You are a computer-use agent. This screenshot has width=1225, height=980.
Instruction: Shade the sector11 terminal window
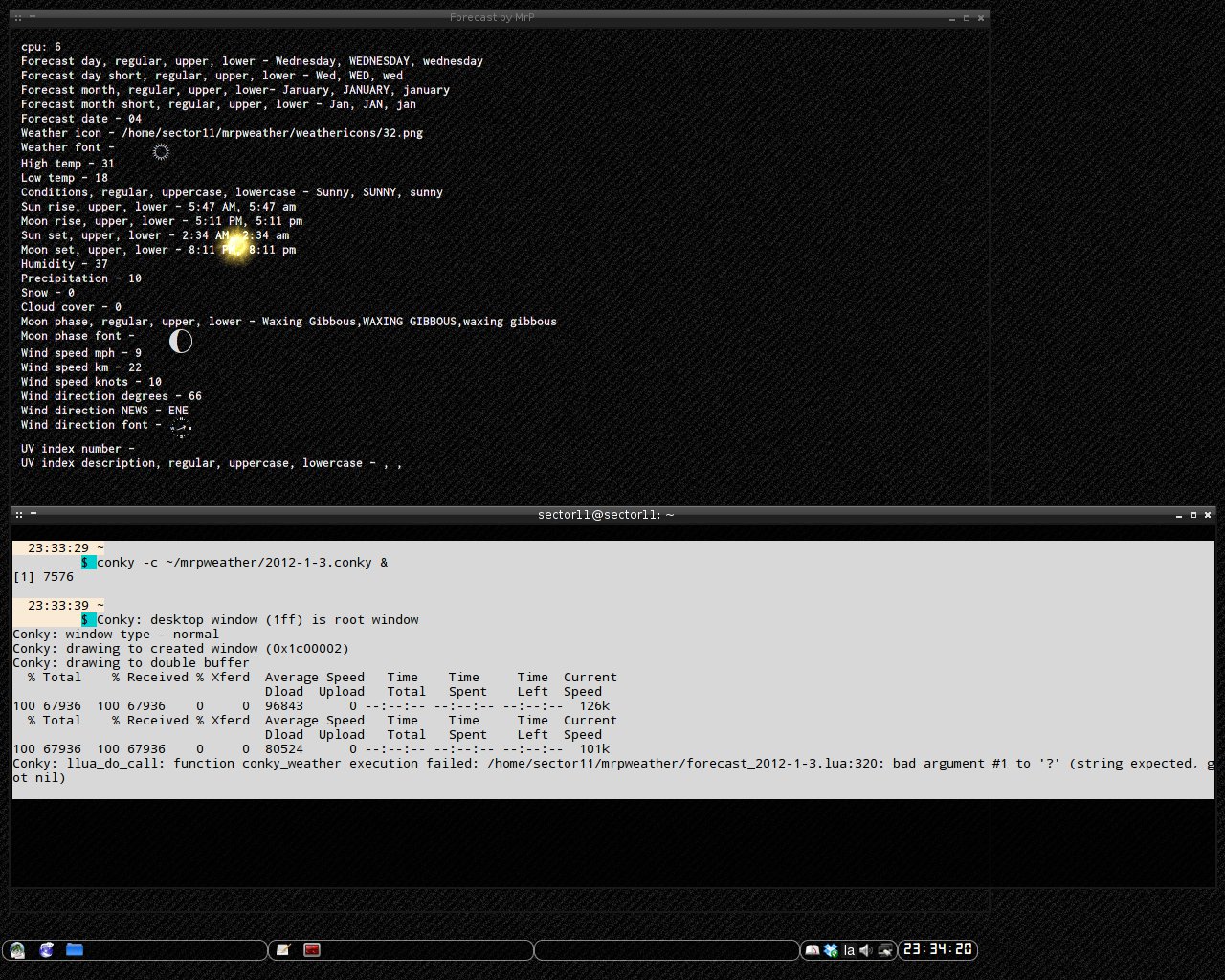[x=33, y=513]
